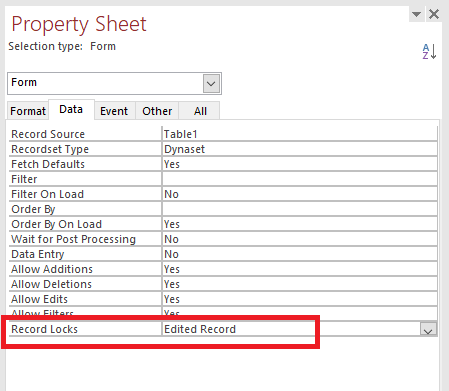The height and width of the screenshot is (391, 449).
Task: Switch to the Format tab
Action: 28,111
